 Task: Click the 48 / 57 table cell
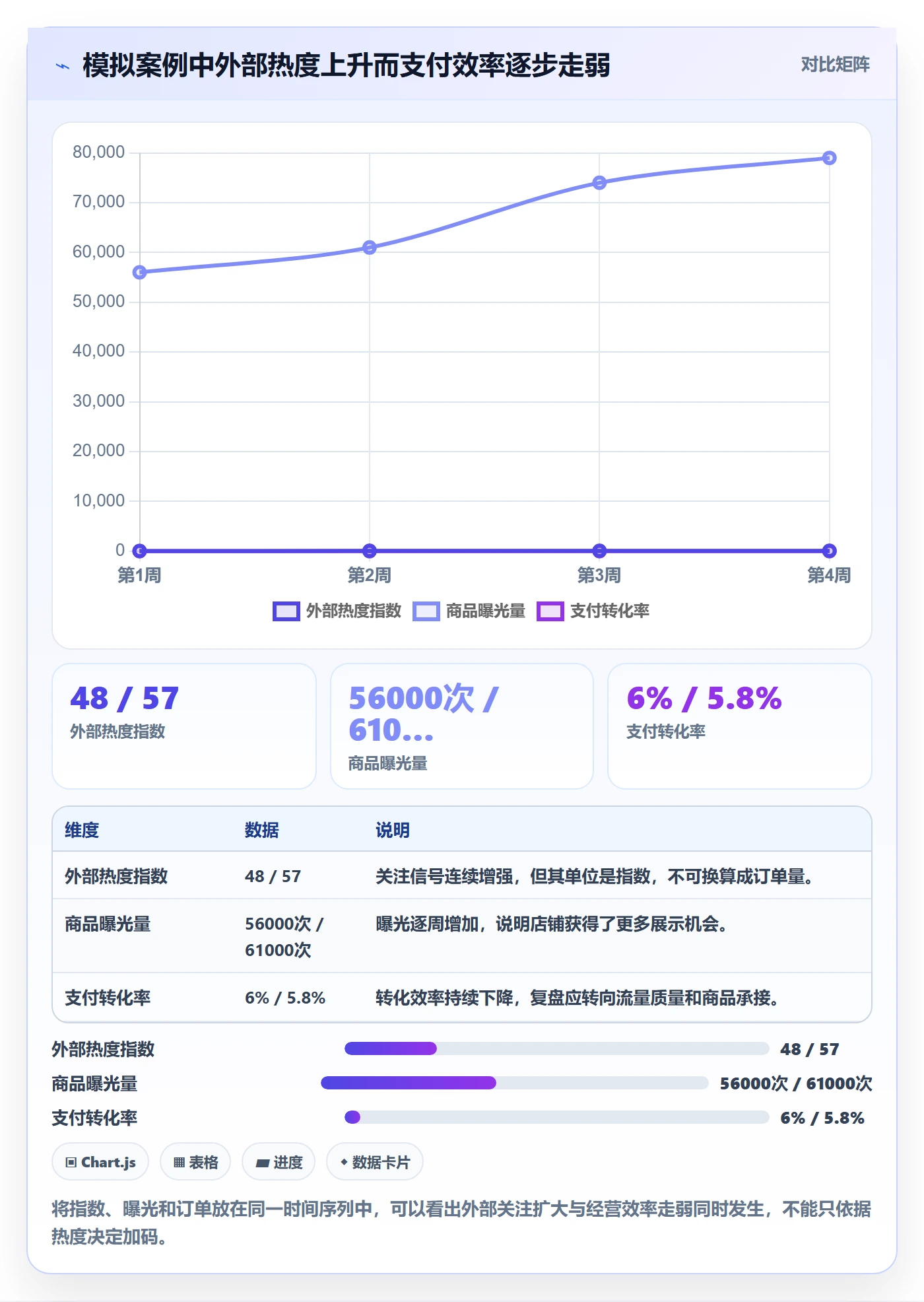coord(273,876)
